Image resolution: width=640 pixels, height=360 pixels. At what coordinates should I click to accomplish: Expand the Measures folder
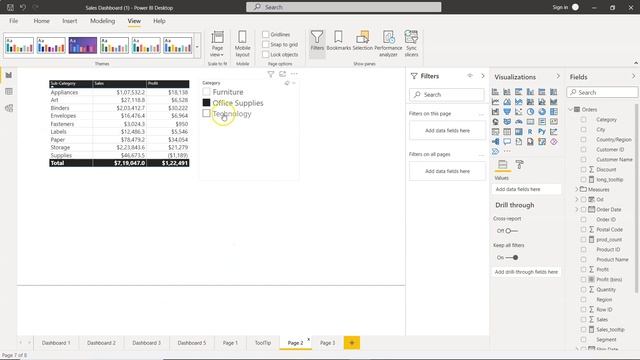click(x=576, y=189)
